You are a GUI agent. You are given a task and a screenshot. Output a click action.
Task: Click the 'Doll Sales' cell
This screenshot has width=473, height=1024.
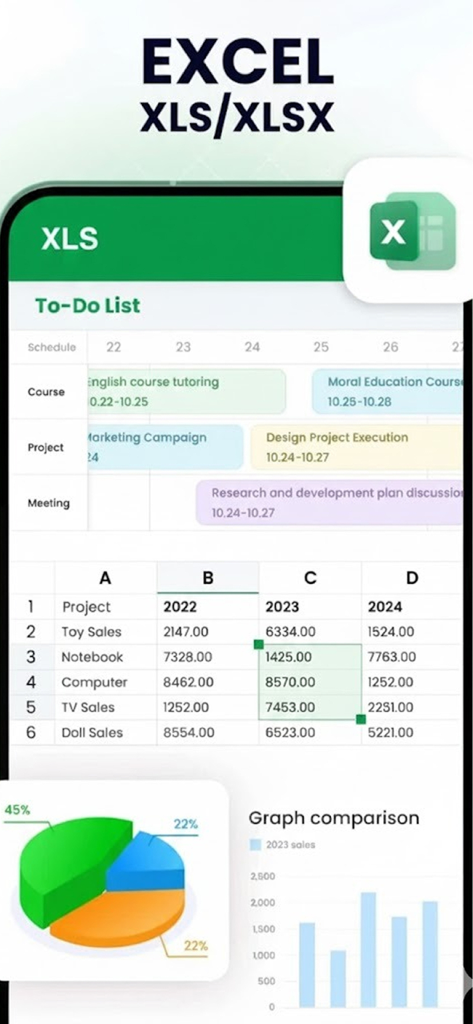click(105, 733)
